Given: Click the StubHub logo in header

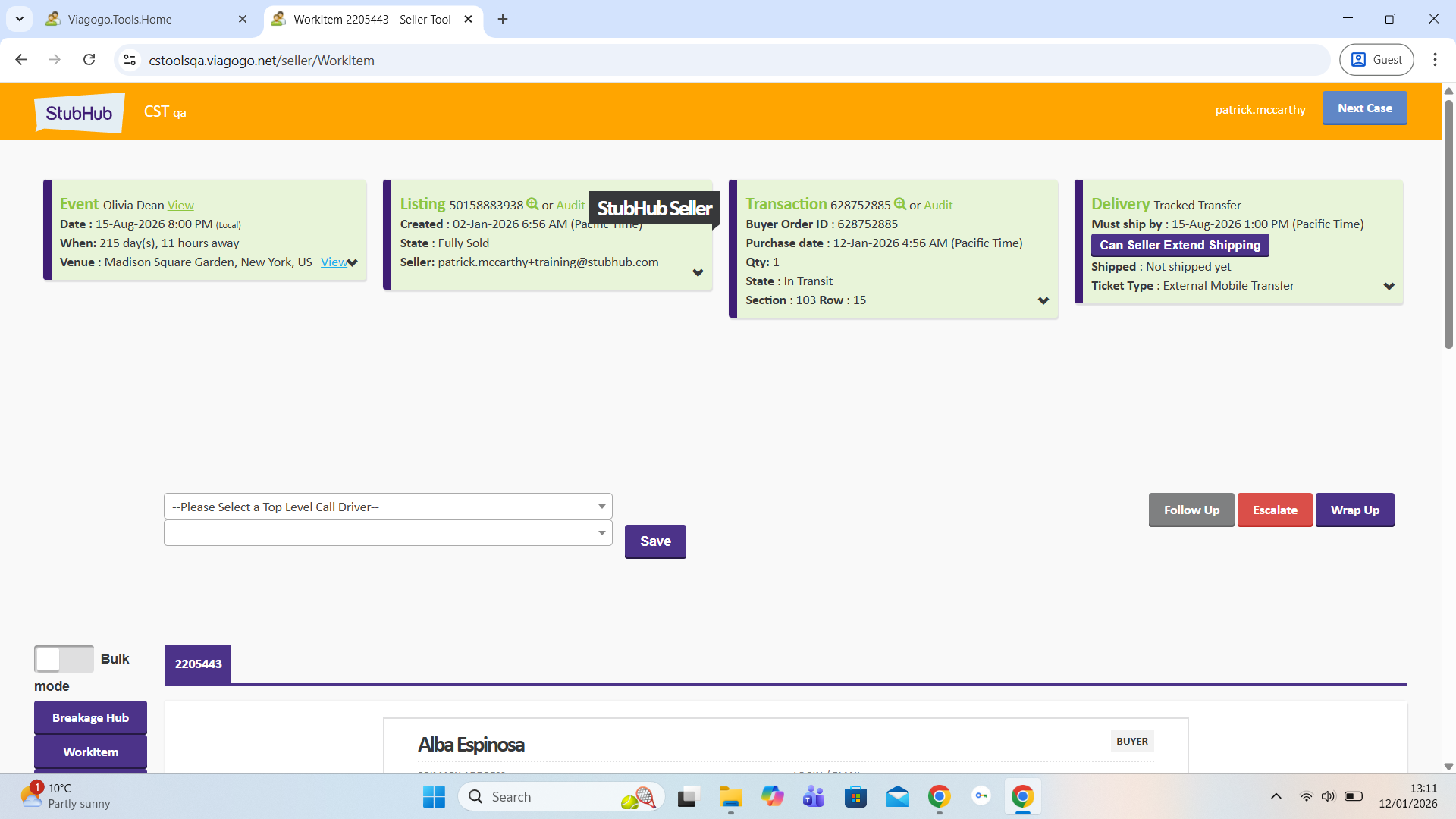Looking at the screenshot, I should (x=79, y=113).
